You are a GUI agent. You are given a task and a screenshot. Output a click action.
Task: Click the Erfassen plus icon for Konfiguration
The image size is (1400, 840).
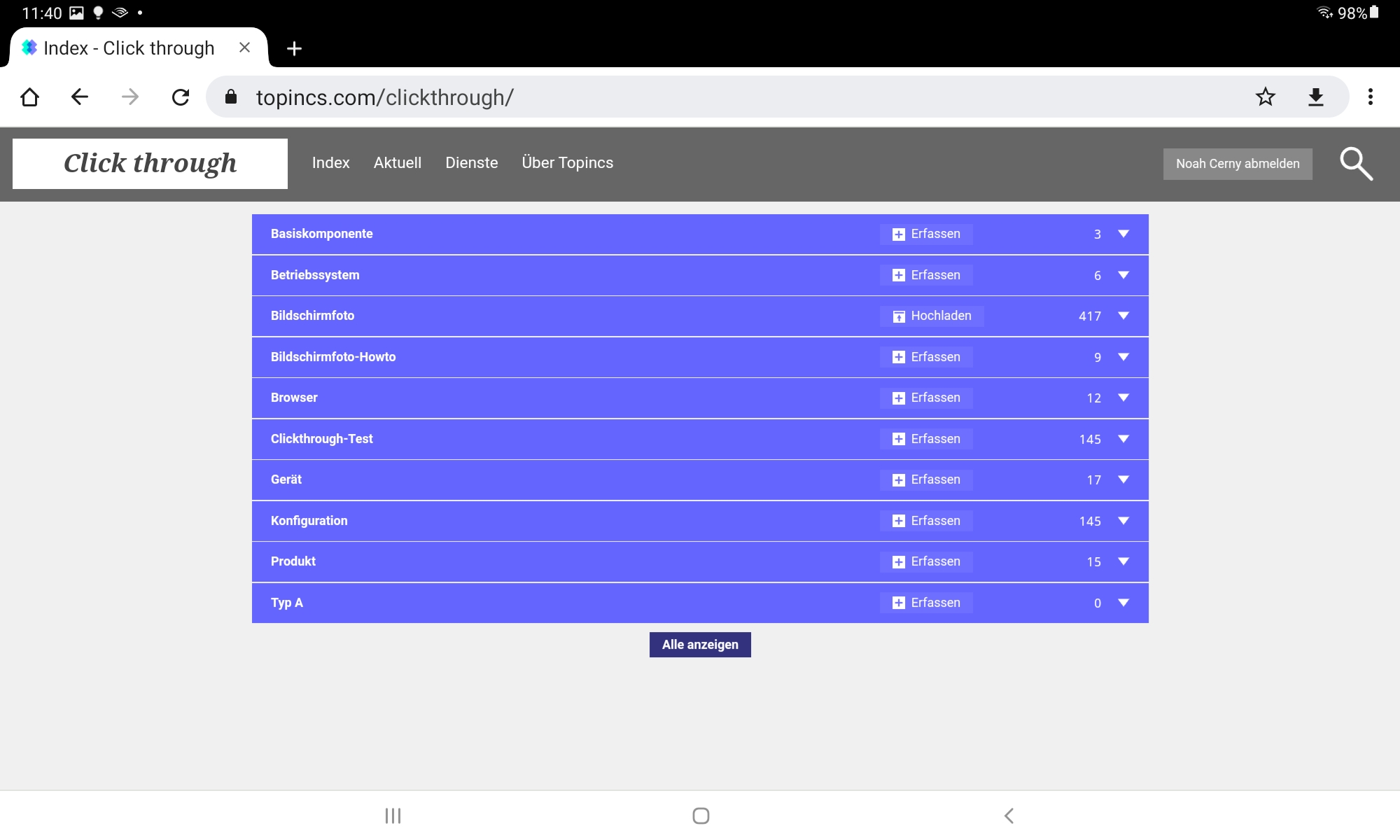898,521
